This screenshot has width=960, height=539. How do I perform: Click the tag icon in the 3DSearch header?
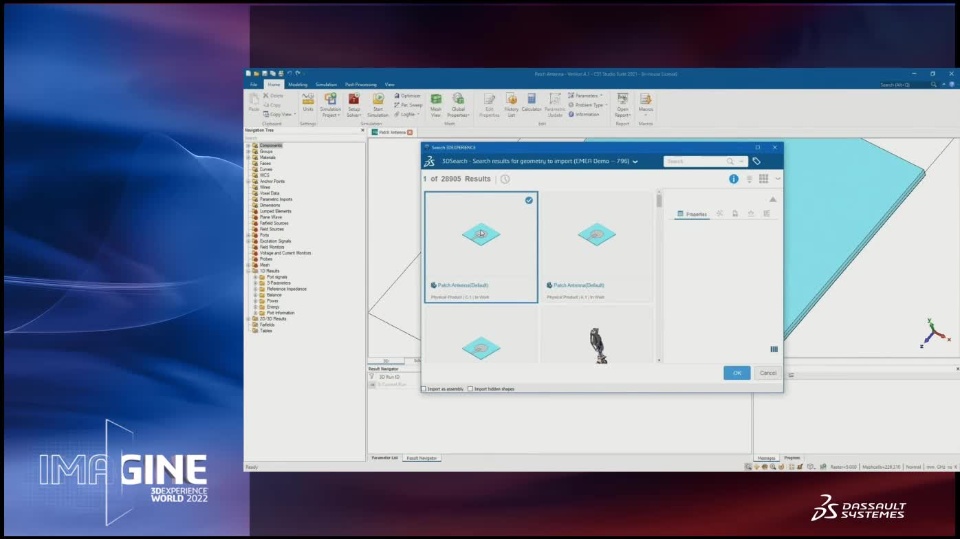(x=757, y=161)
